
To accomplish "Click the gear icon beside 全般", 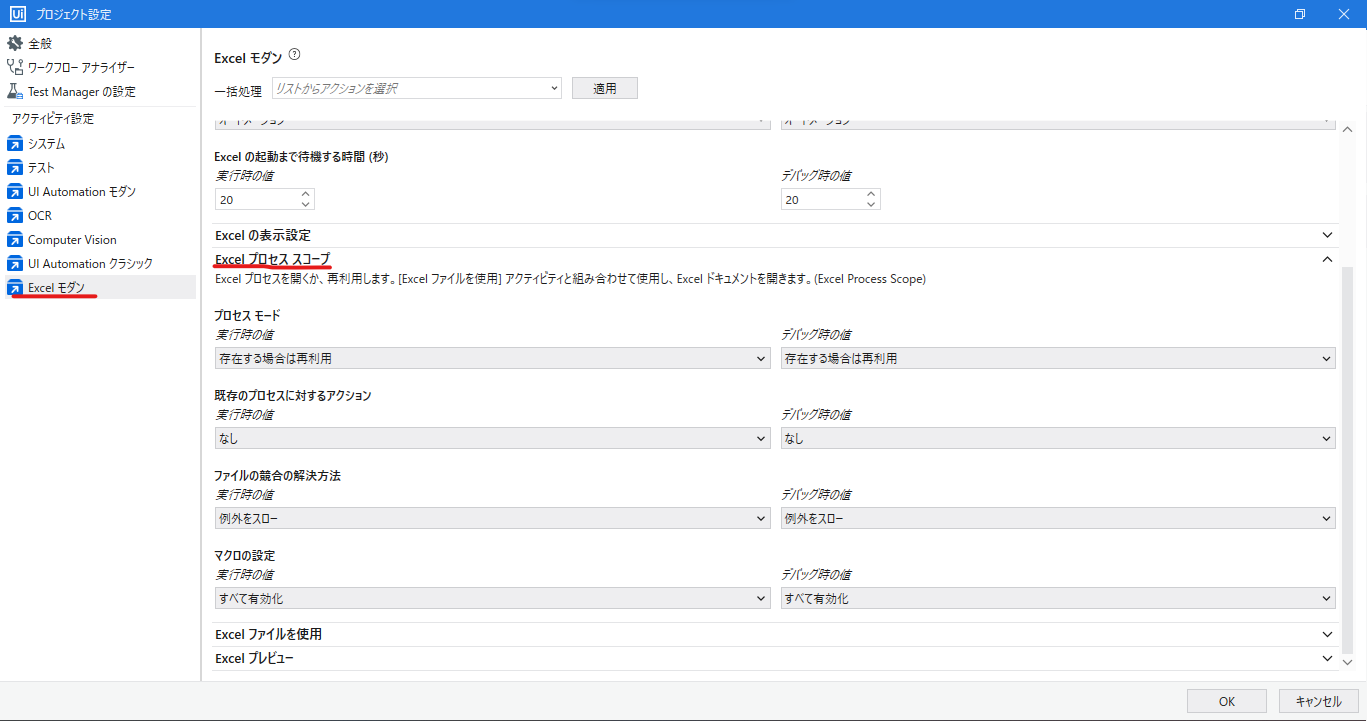I will pos(15,44).
